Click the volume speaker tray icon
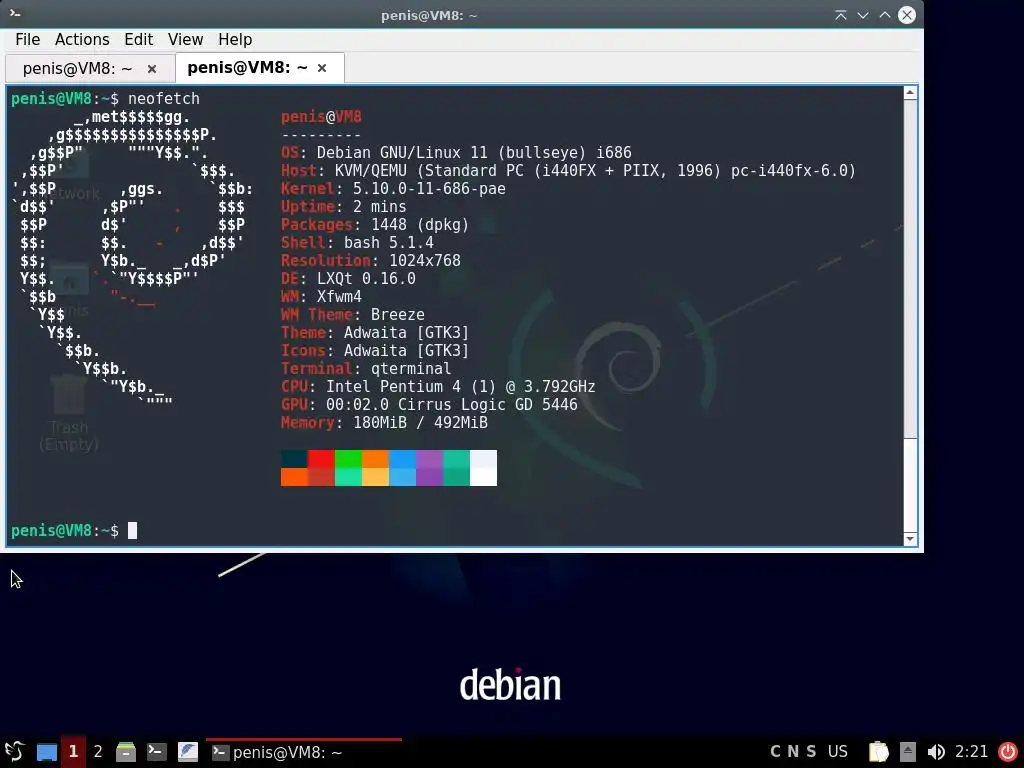The width and height of the screenshot is (1024, 768). click(x=936, y=752)
